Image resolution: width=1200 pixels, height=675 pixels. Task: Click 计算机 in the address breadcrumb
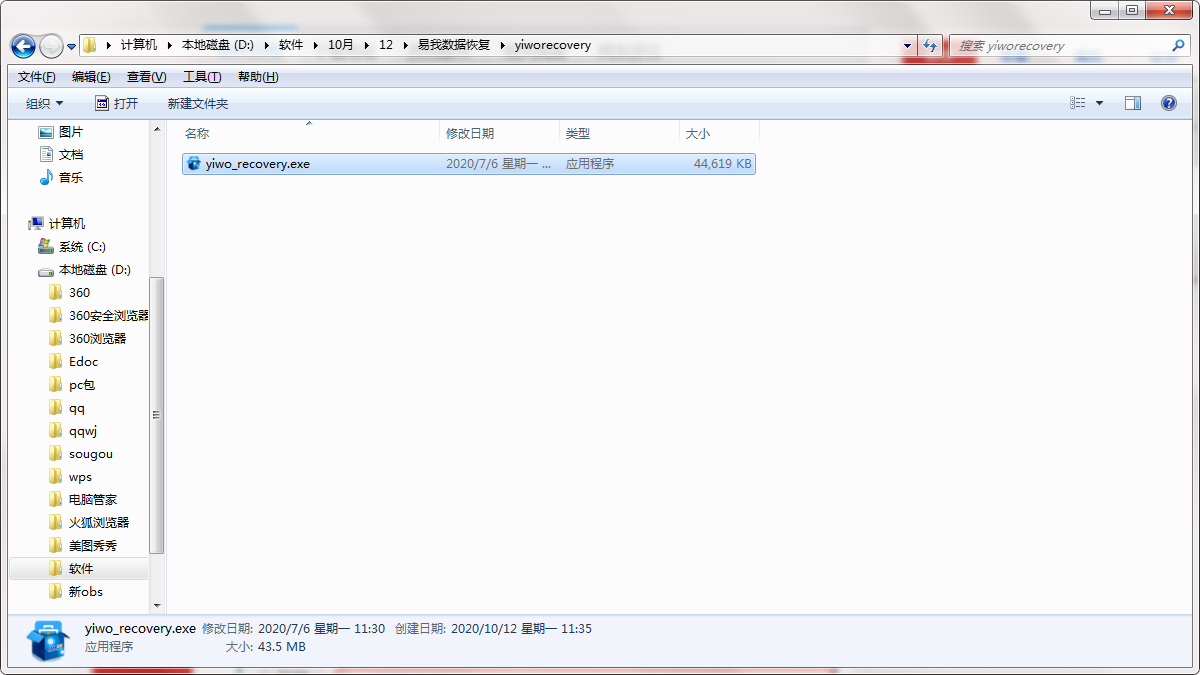[139, 45]
